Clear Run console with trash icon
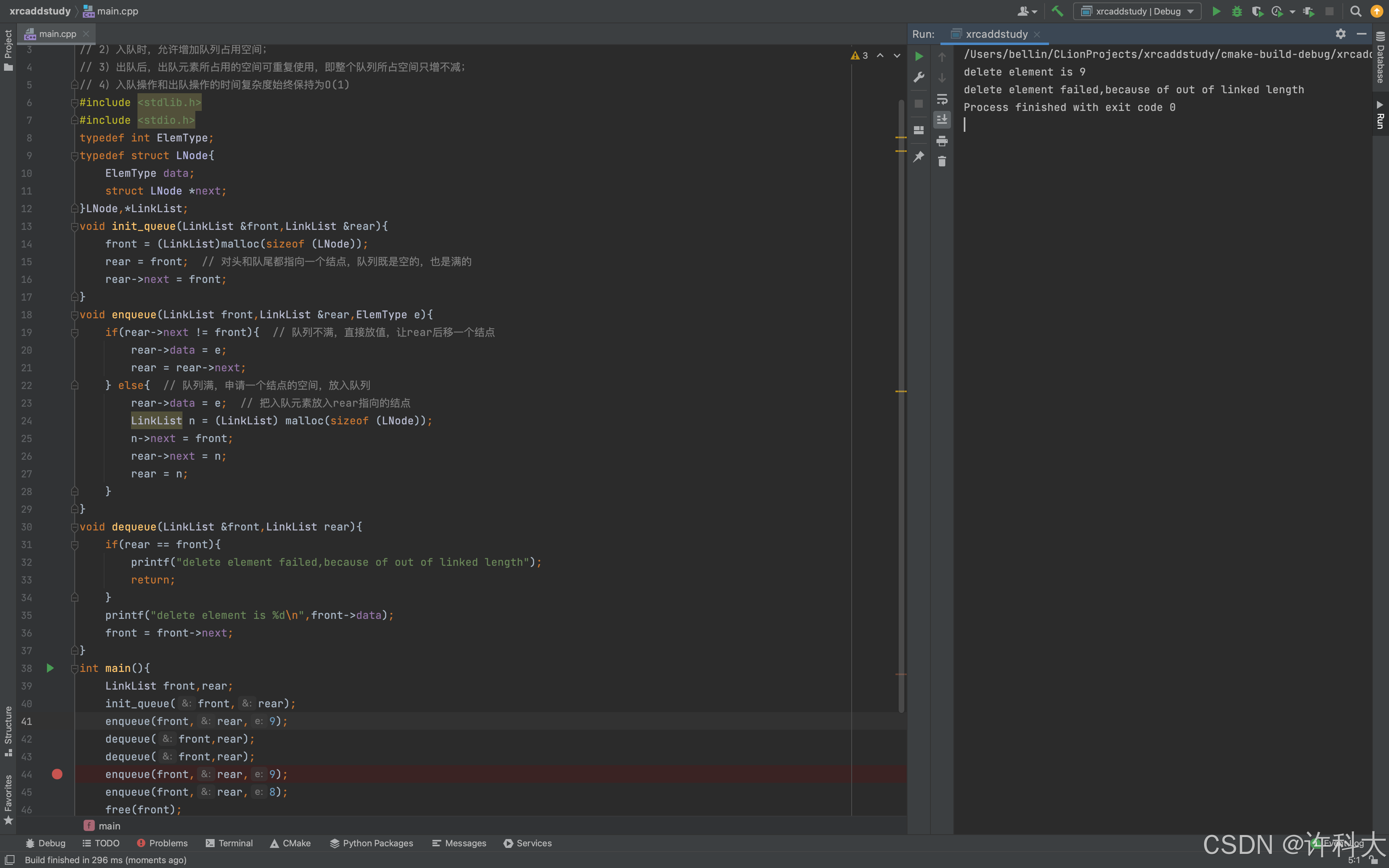Screen dimensions: 1389x868 click(x=942, y=161)
